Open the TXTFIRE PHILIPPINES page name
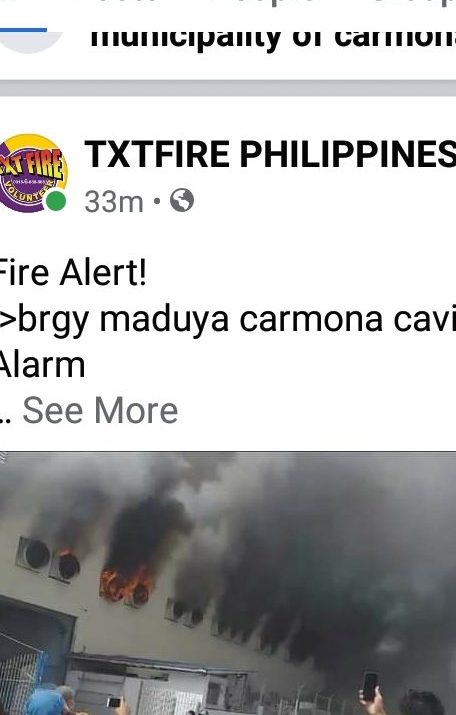456x715 pixels. [x=269, y=154]
